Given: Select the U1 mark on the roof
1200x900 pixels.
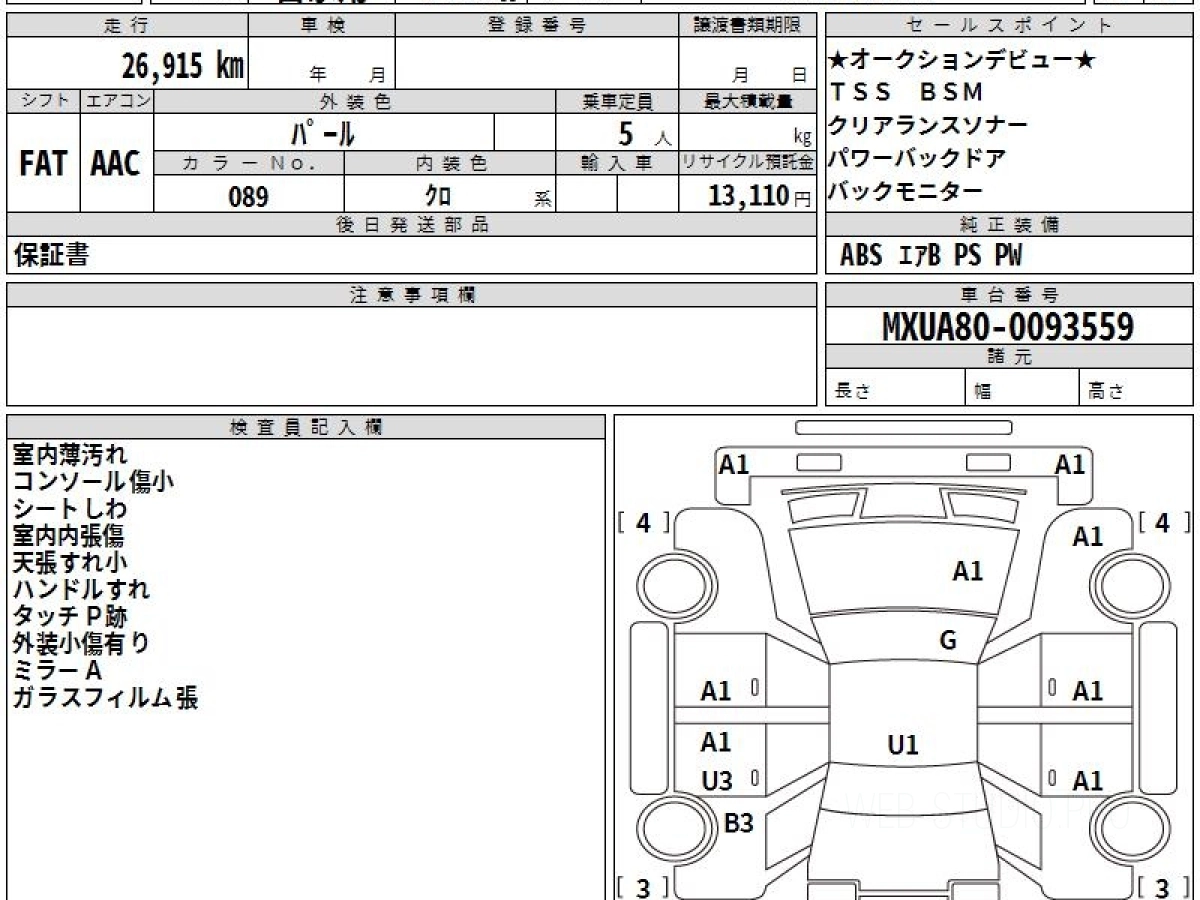Looking at the screenshot, I should pyautogui.click(x=903, y=745).
